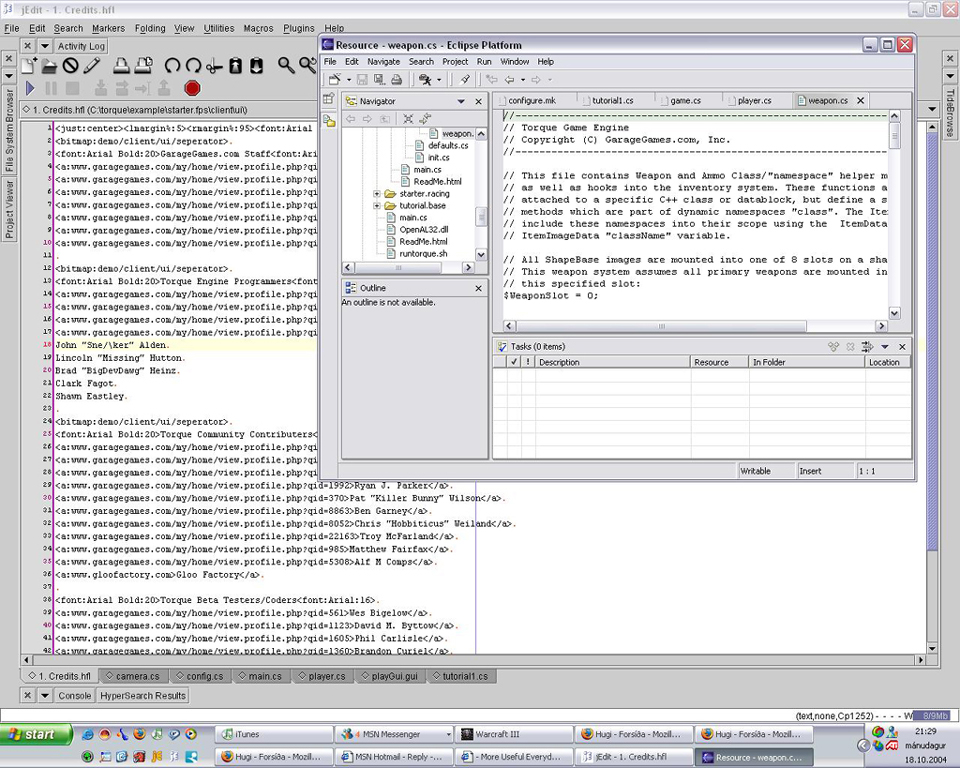Screen dimensions: 960x768
Task: Click the Print icon in Eclipse toolbar
Action: (397, 80)
